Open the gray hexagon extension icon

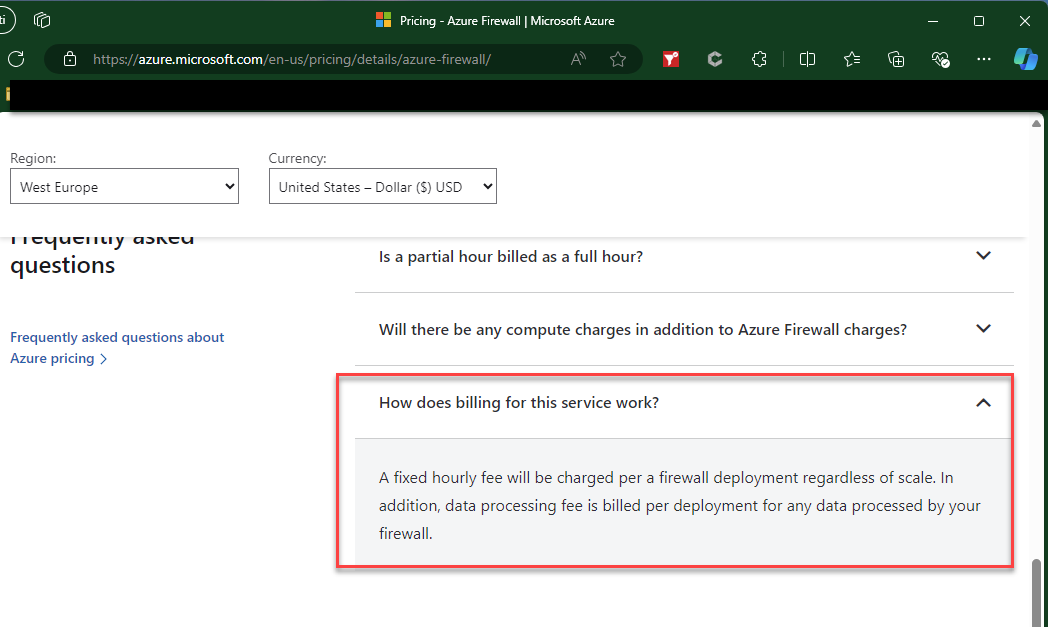[x=714, y=59]
